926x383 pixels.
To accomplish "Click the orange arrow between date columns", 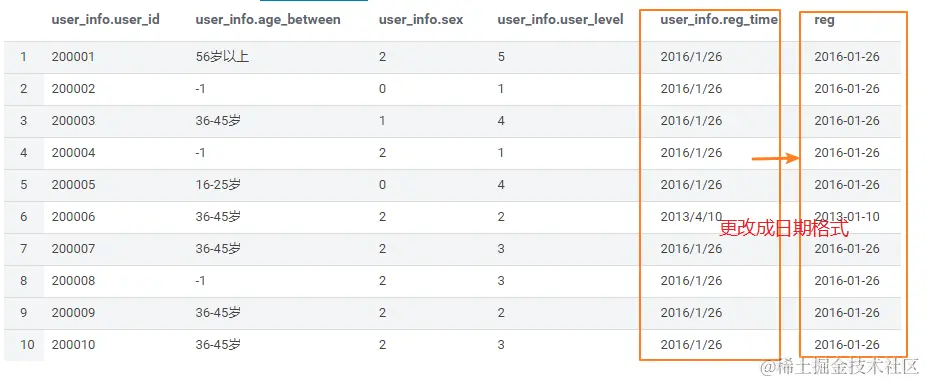I will point(775,158).
